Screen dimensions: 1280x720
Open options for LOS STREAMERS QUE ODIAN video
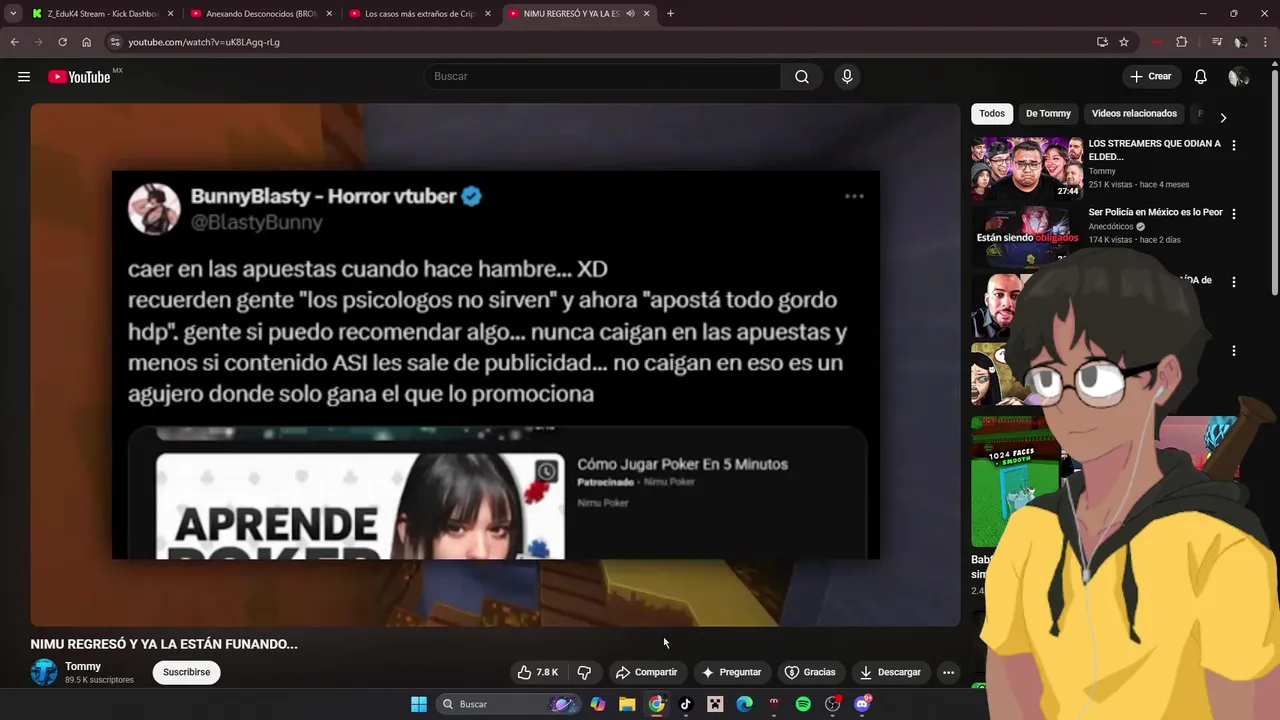[x=1233, y=145]
